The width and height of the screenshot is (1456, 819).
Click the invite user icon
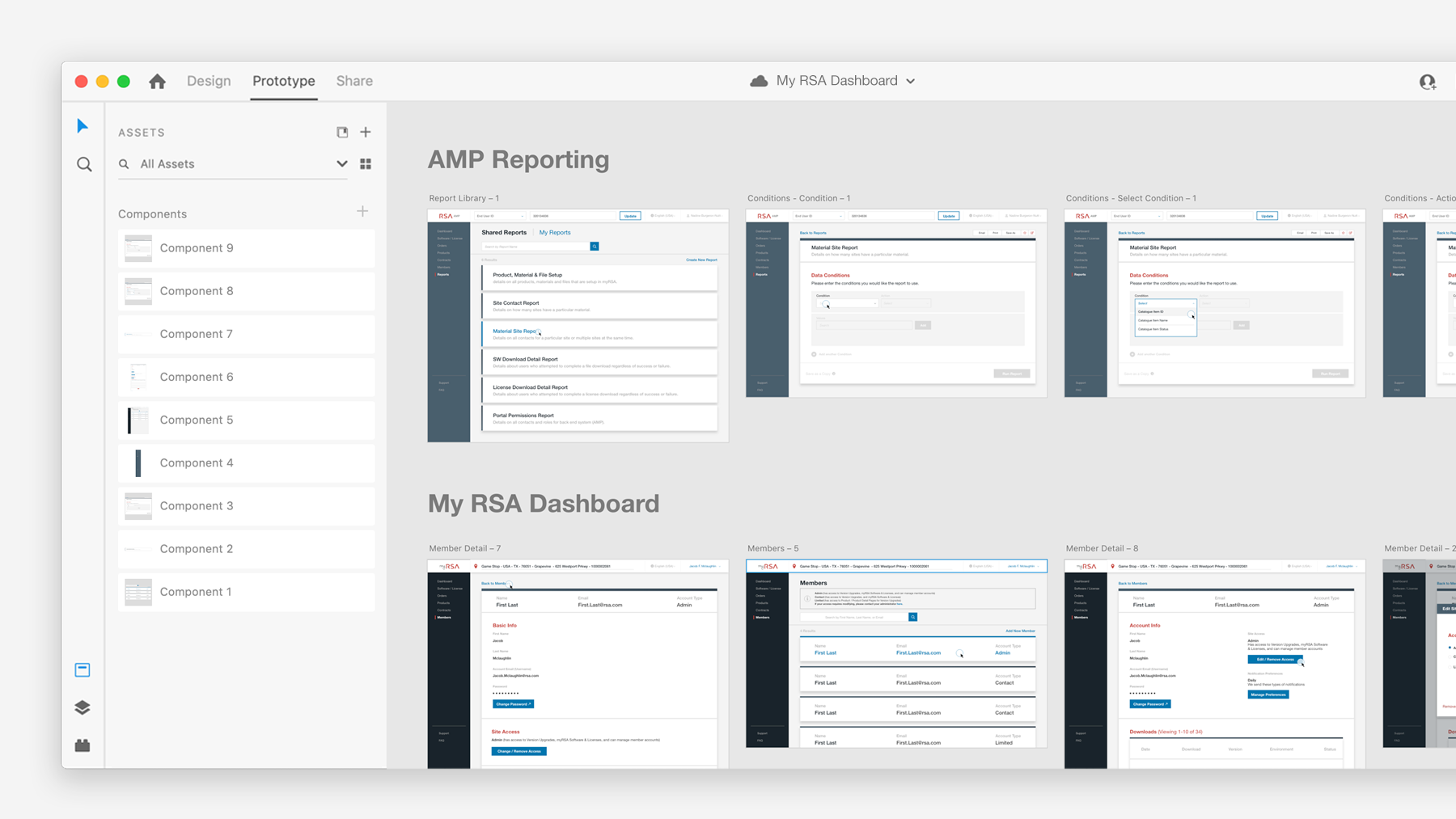point(1428,82)
